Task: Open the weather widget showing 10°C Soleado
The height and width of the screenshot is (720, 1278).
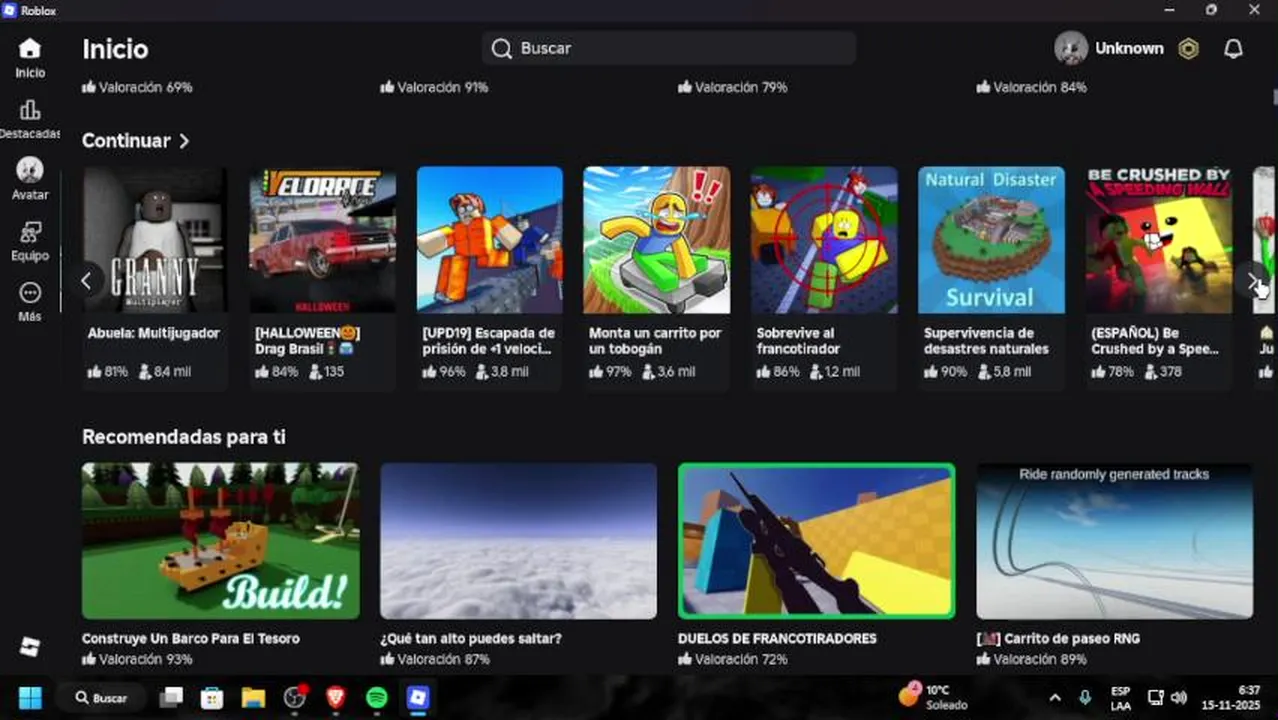Action: (932, 697)
